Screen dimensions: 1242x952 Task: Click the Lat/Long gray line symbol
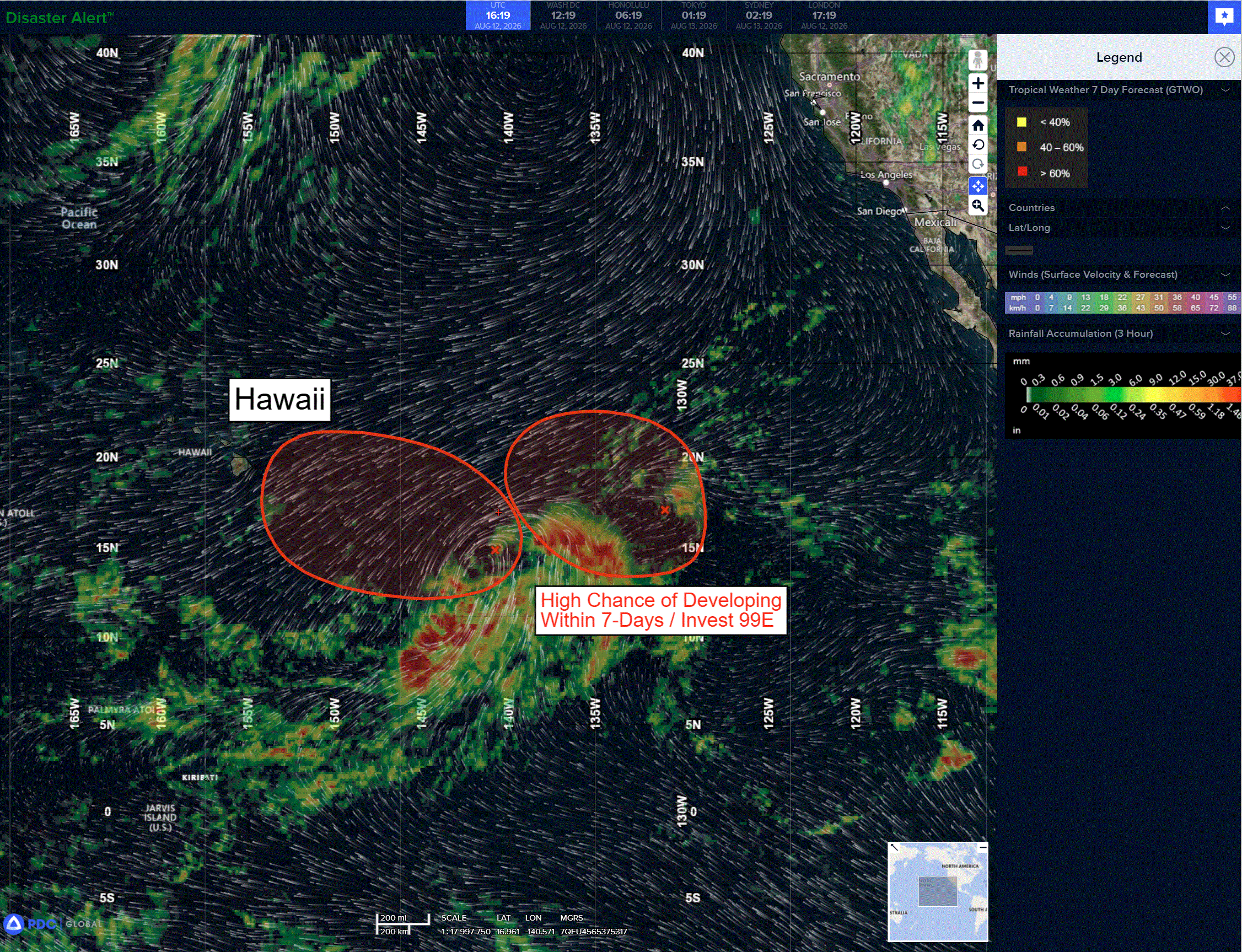(1019, 250)
